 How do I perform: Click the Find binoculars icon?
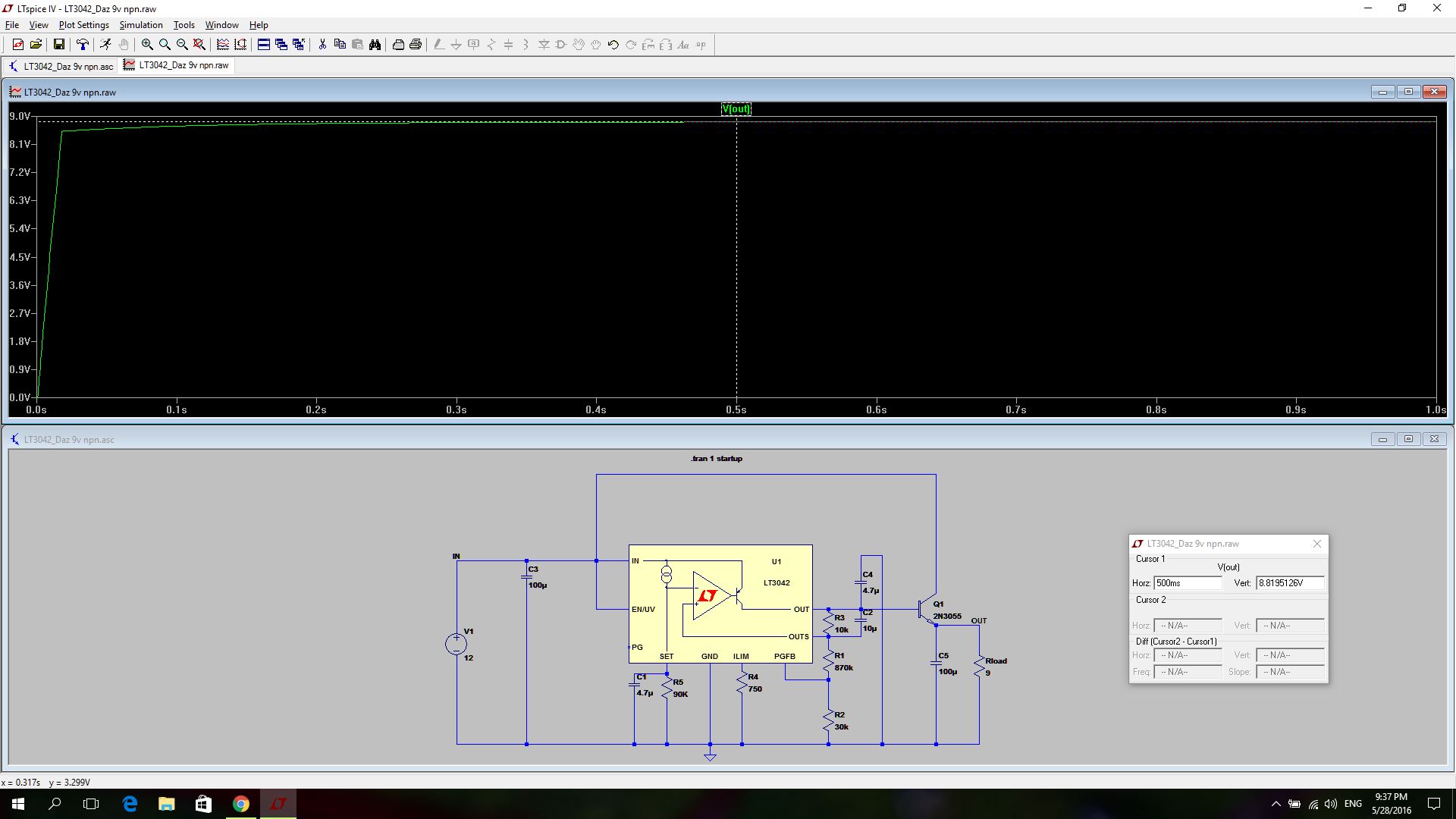(375, 45)
